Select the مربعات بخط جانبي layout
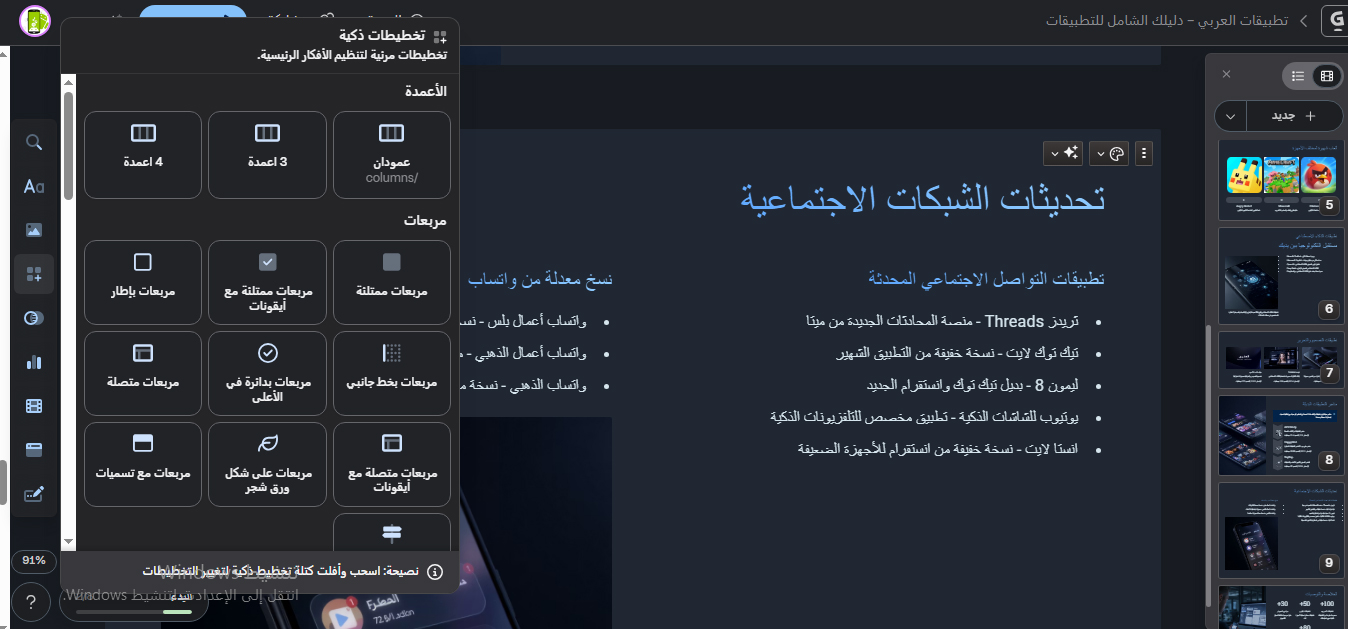This screenshot has width=1348, height=629. pyautogui.click(x=392, y=373)
